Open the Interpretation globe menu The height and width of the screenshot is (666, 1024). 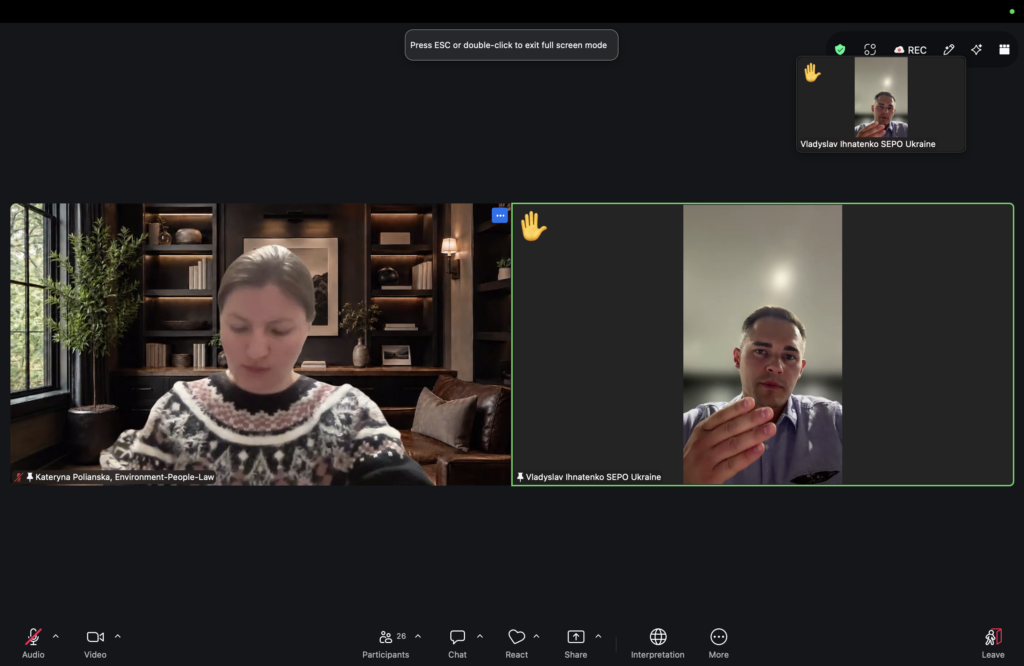coord(658,643)
